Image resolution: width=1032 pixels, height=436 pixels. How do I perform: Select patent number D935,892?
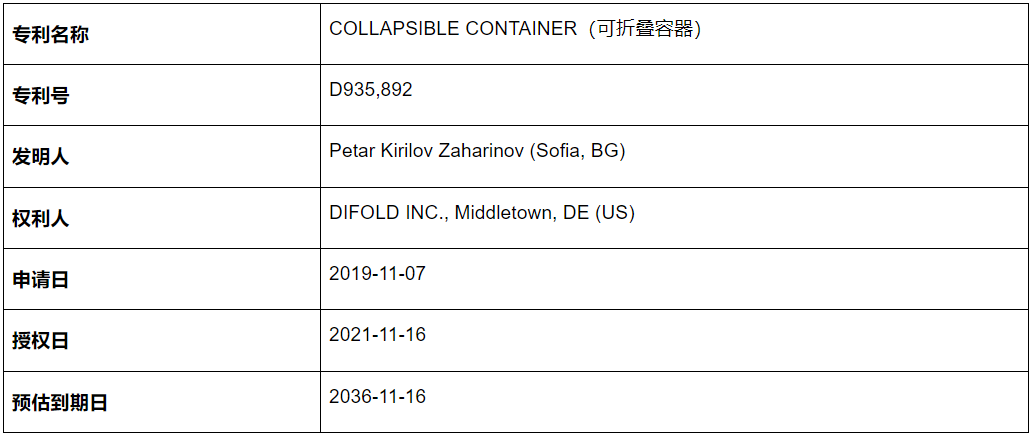[x=371, y=90]
